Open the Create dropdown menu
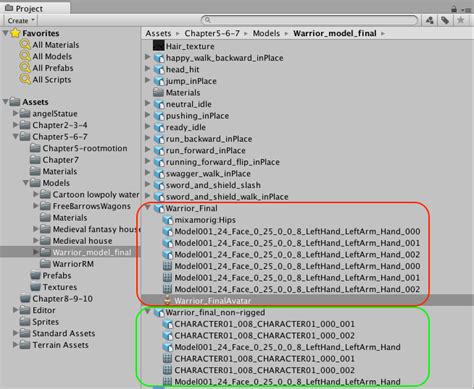474x389 pixels. tap(21, 21)
